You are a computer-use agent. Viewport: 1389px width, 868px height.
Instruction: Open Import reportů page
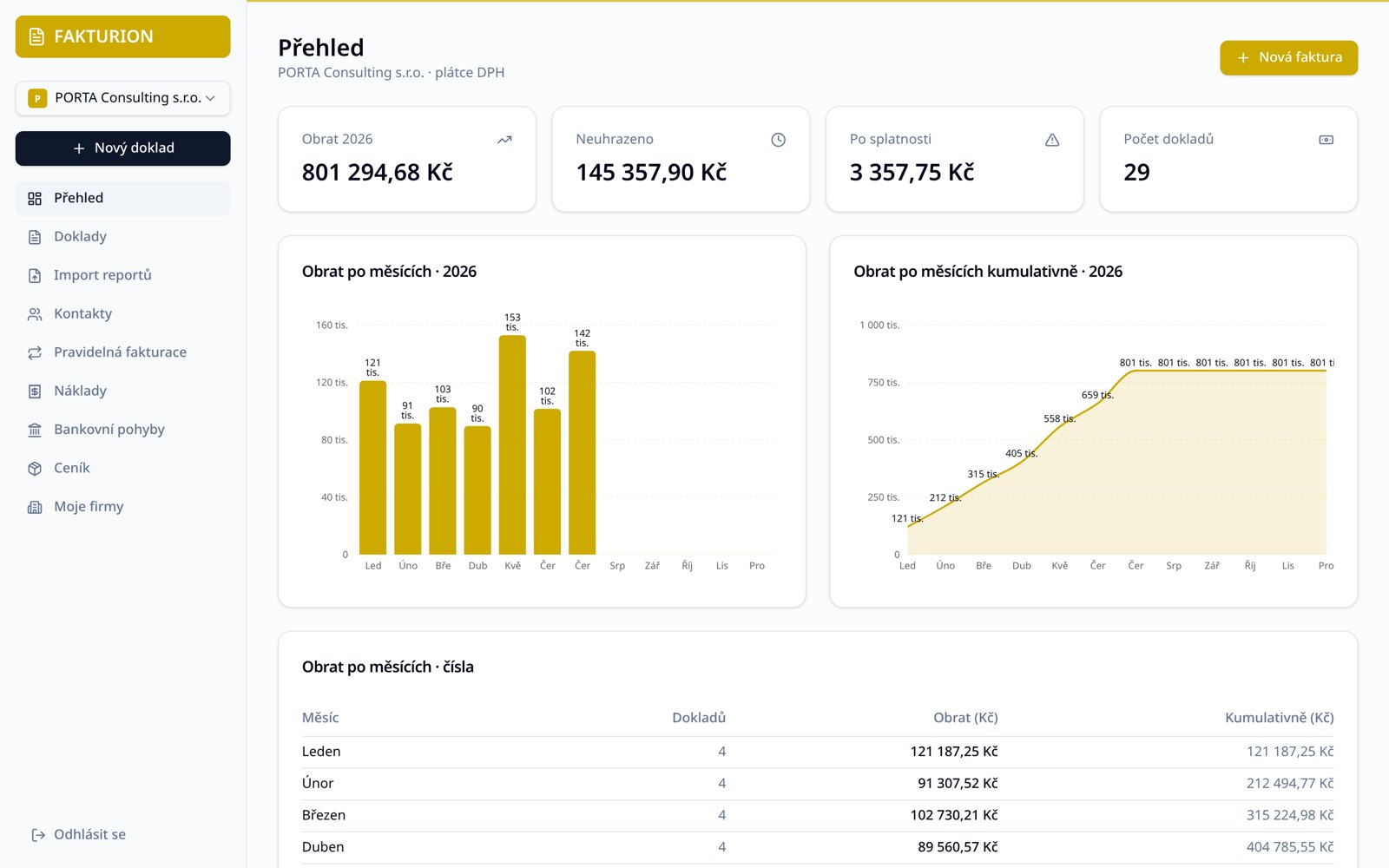(122, 275)
